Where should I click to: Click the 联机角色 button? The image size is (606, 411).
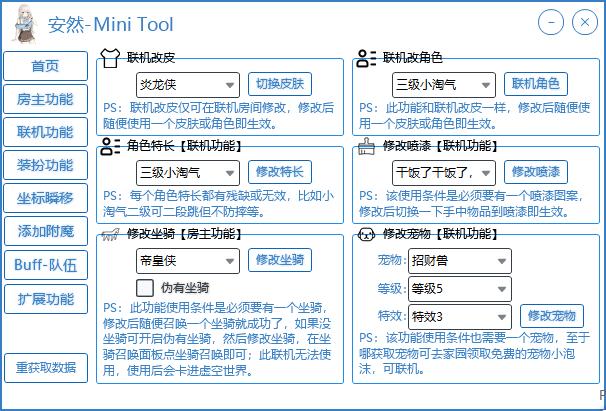[x=536, y=84]
